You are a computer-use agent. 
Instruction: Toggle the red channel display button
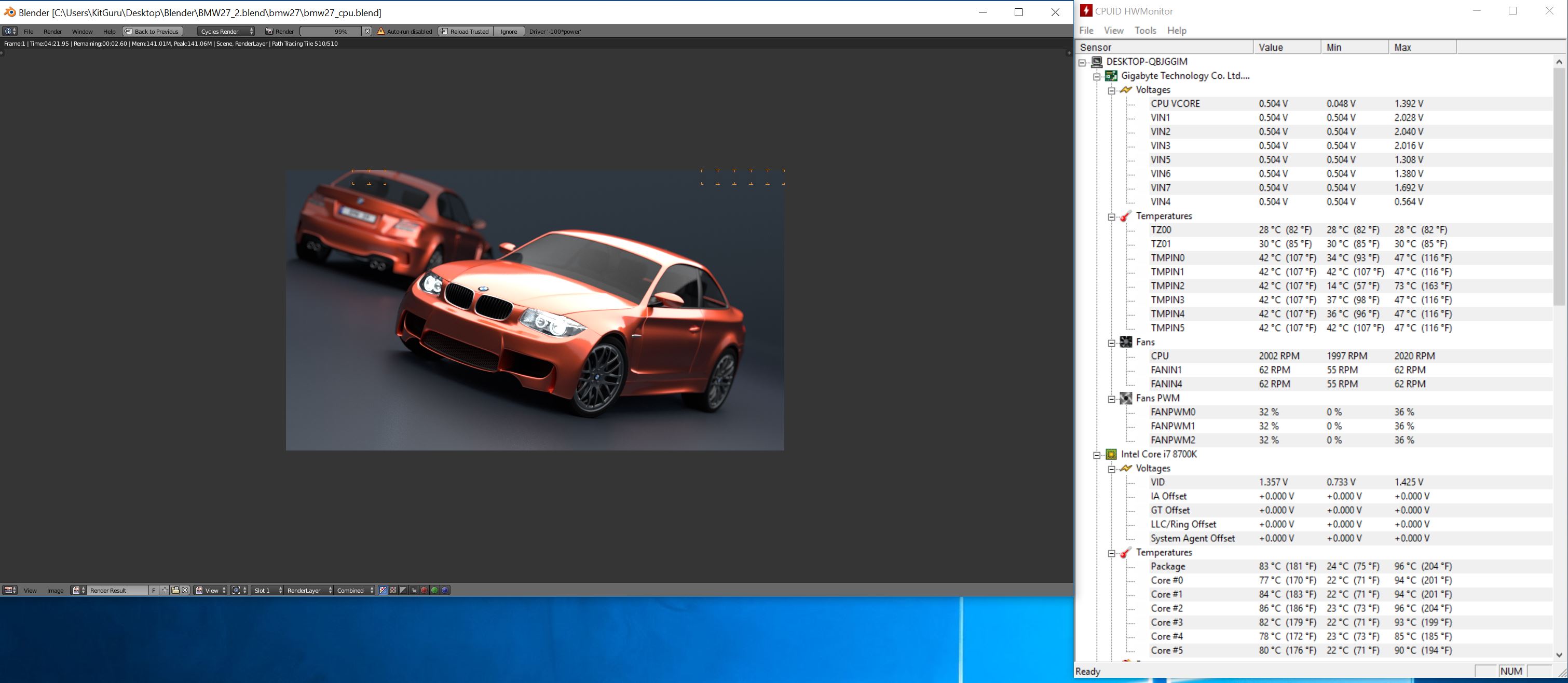(424, 590)
